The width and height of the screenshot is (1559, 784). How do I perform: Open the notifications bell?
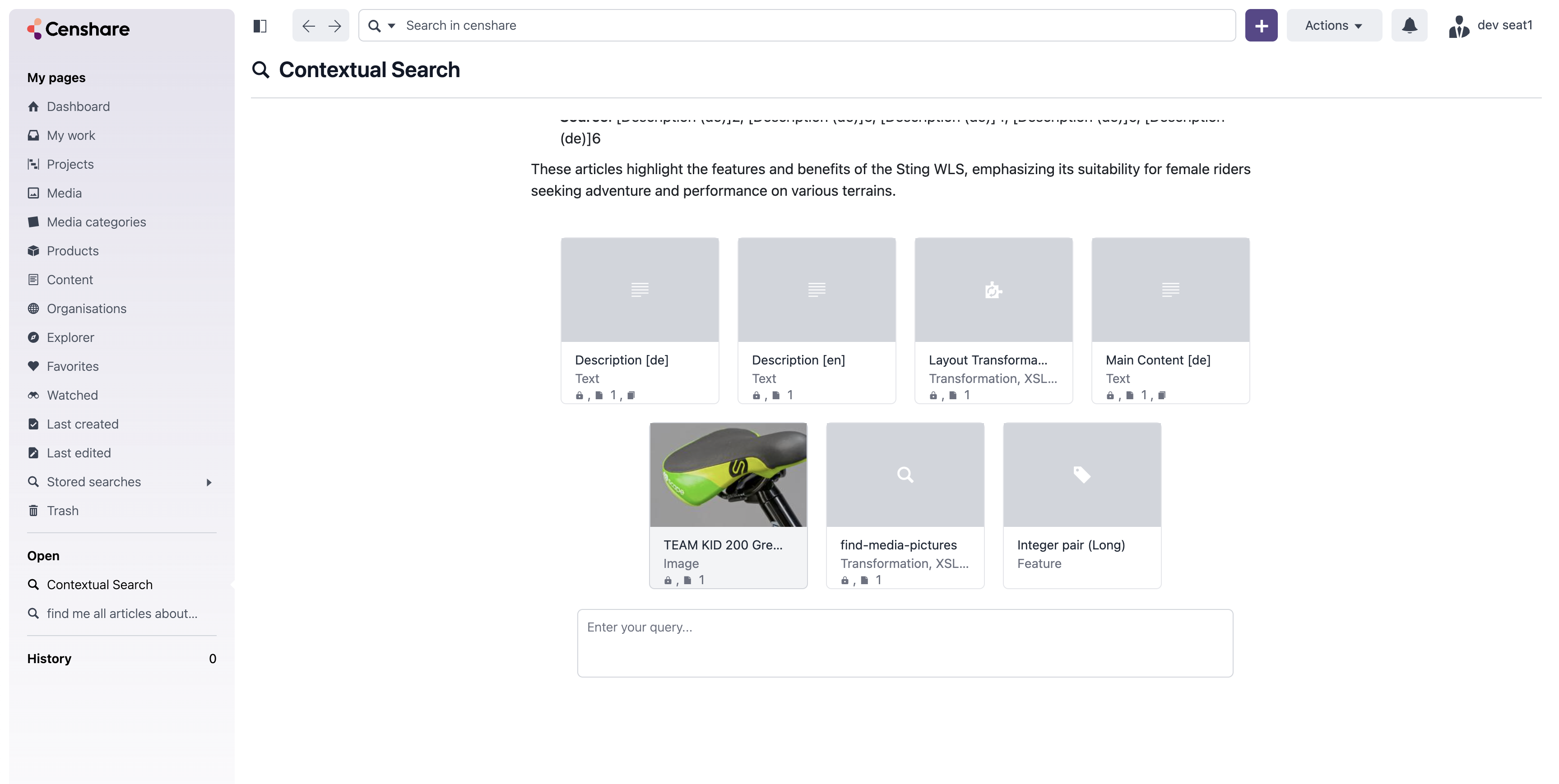[1409, 25]
